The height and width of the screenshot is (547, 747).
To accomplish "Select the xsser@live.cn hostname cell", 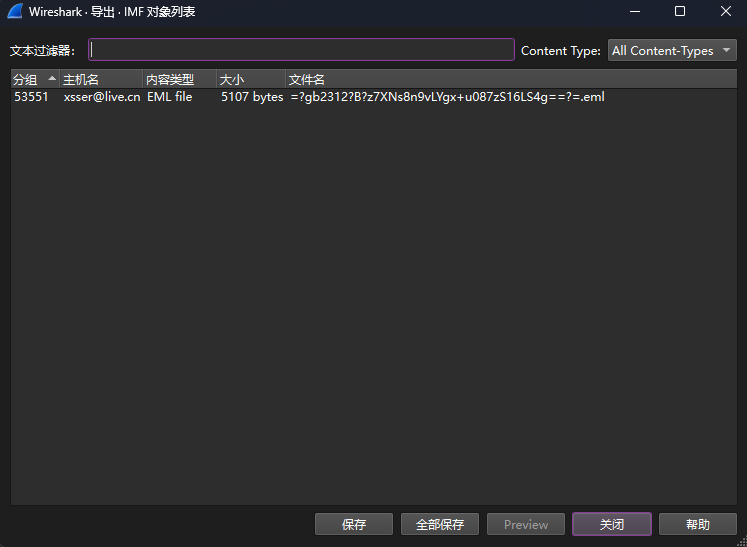I will point(102,97).
